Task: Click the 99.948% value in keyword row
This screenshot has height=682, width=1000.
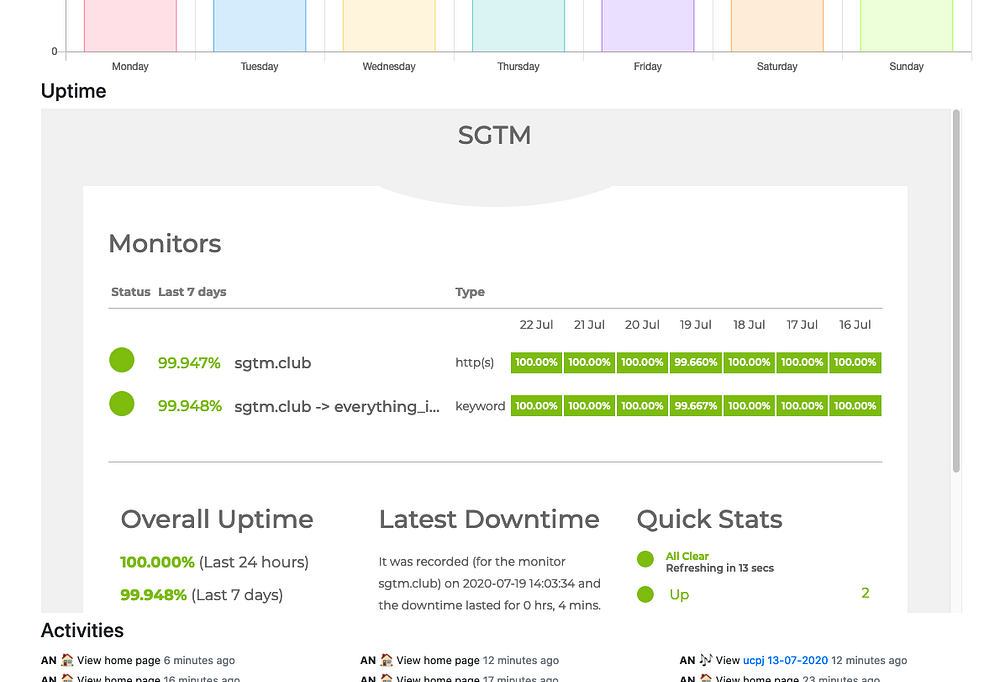Action: 190,406
